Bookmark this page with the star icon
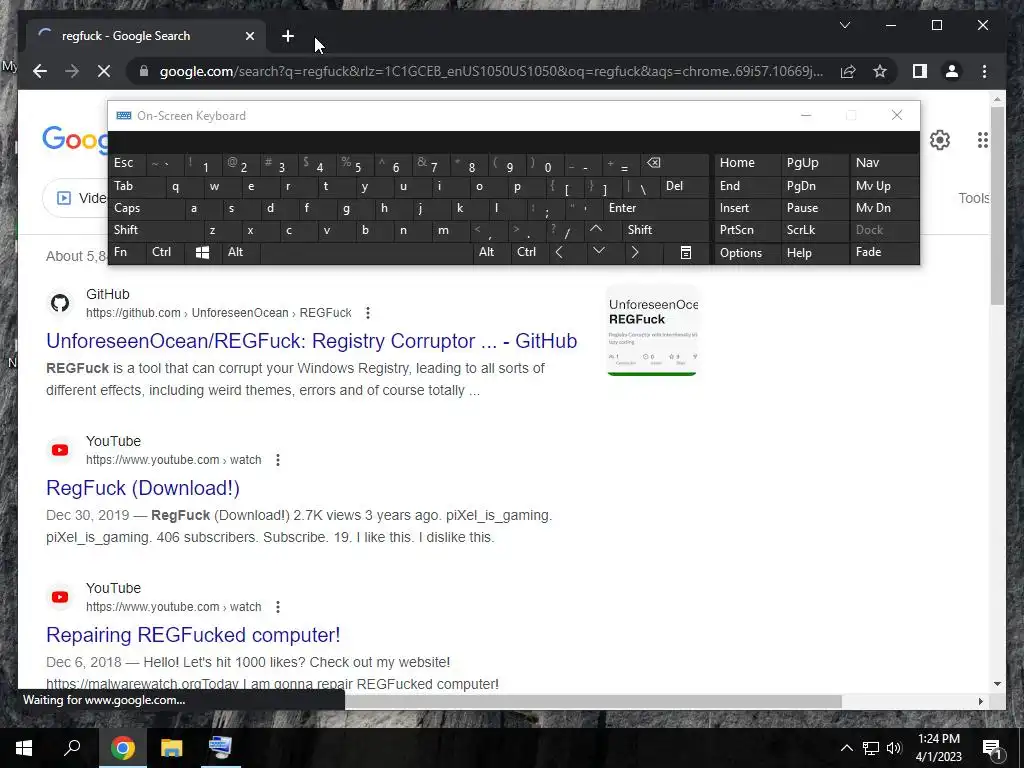The height and width of the screenshot is (768, 1024). point(880,71)
